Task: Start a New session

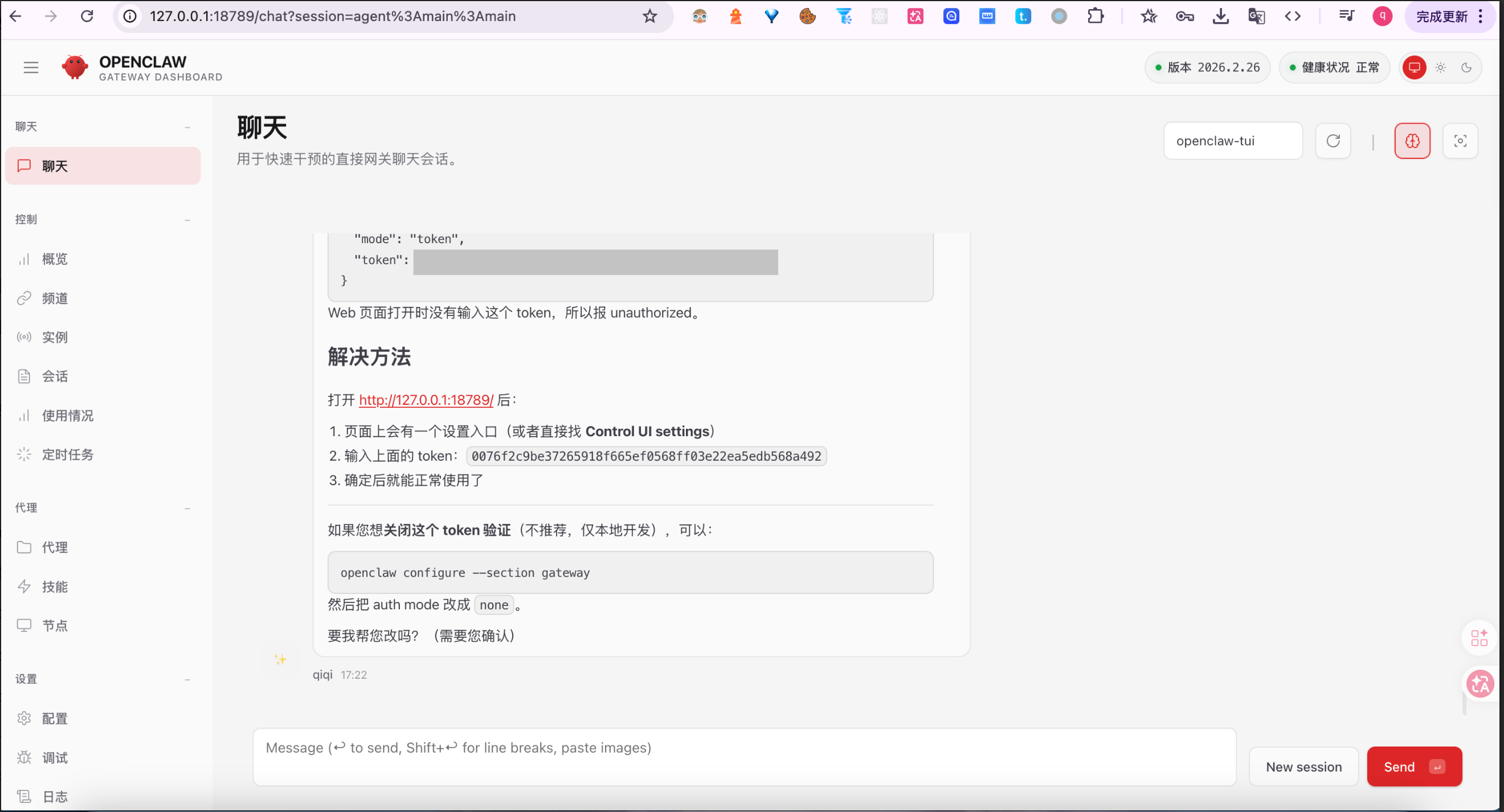Action: click(1303, 766)
